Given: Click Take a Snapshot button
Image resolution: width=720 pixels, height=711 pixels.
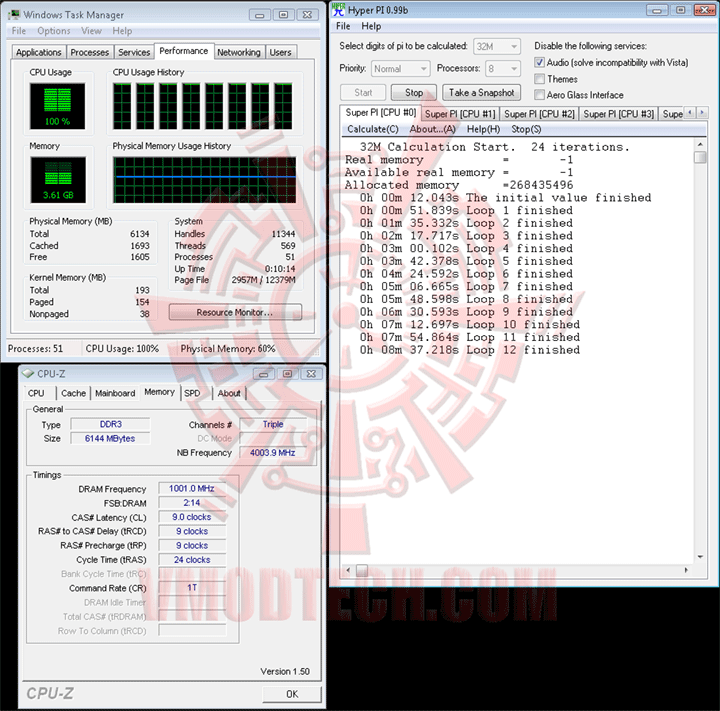Looking at the screenshot, I should 482,93.
